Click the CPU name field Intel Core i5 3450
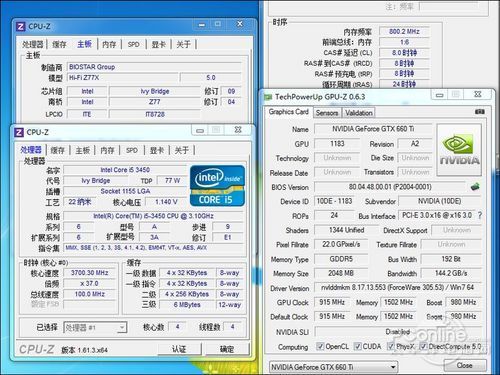This screenshot has width=500, height=375. pos(125,170)
